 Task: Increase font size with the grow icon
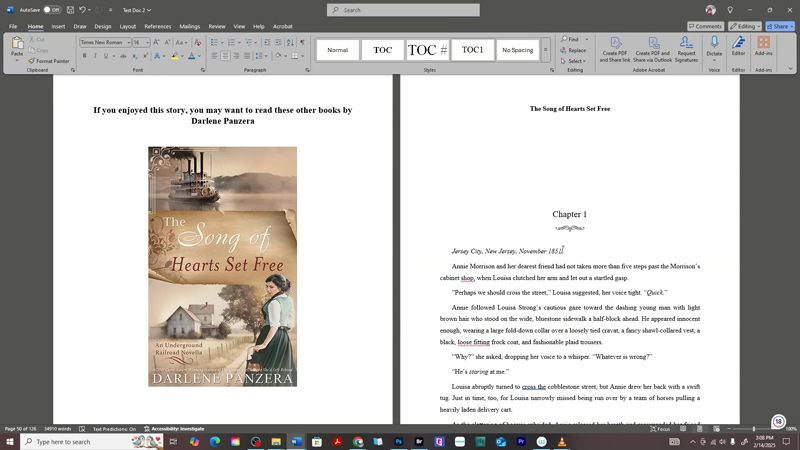coord(157,42)
